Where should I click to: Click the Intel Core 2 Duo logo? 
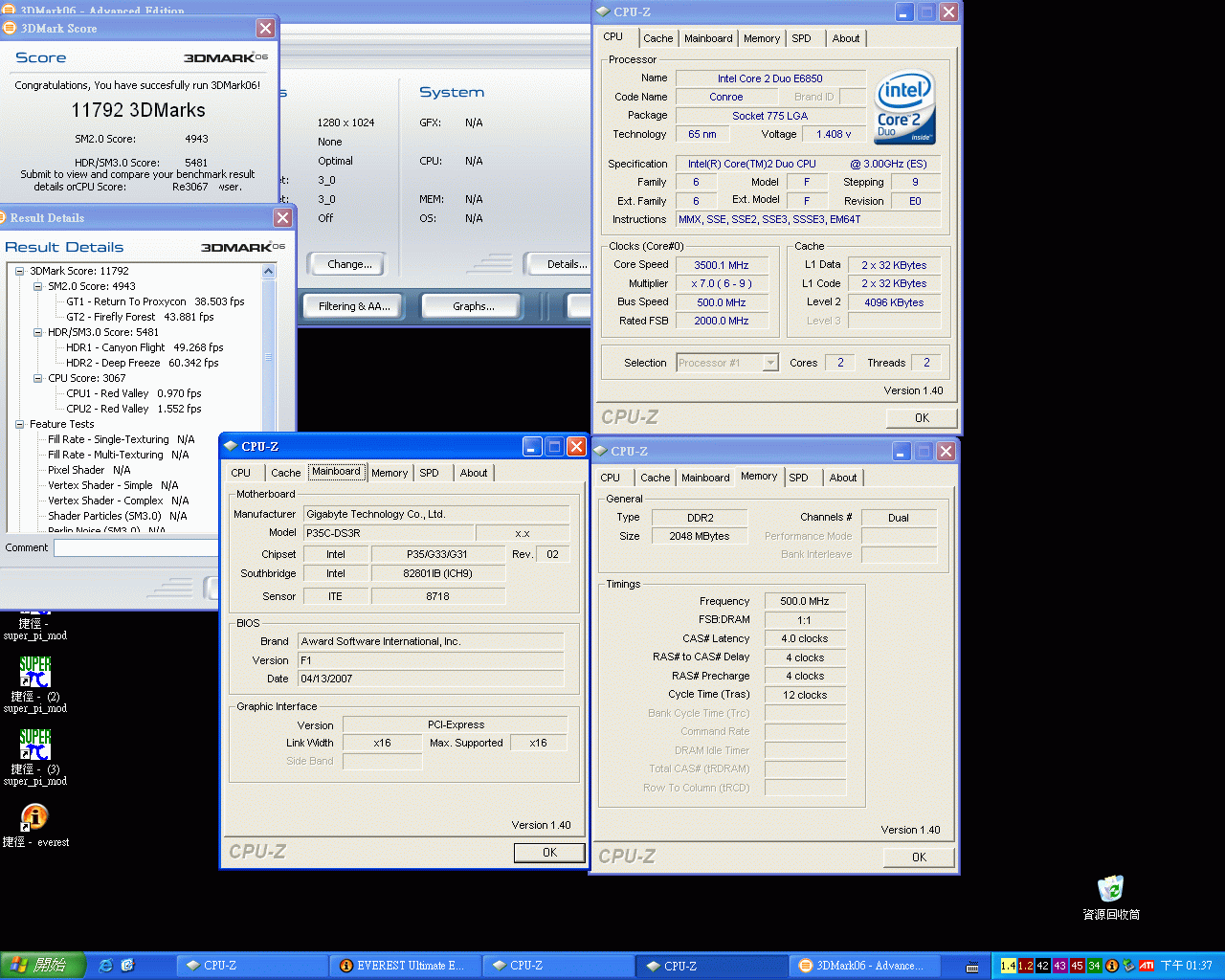point(904,106)
